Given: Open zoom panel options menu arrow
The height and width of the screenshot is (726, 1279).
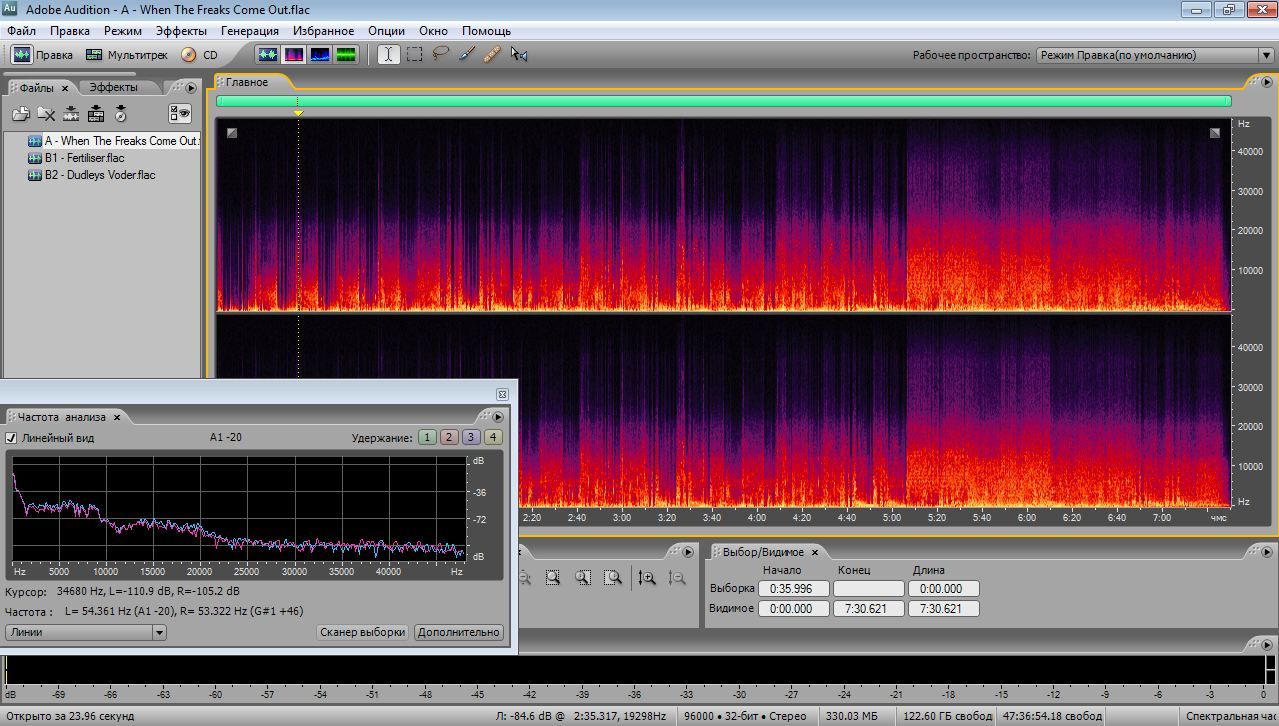Looking at the screenshot, I should tap(688, 552).
